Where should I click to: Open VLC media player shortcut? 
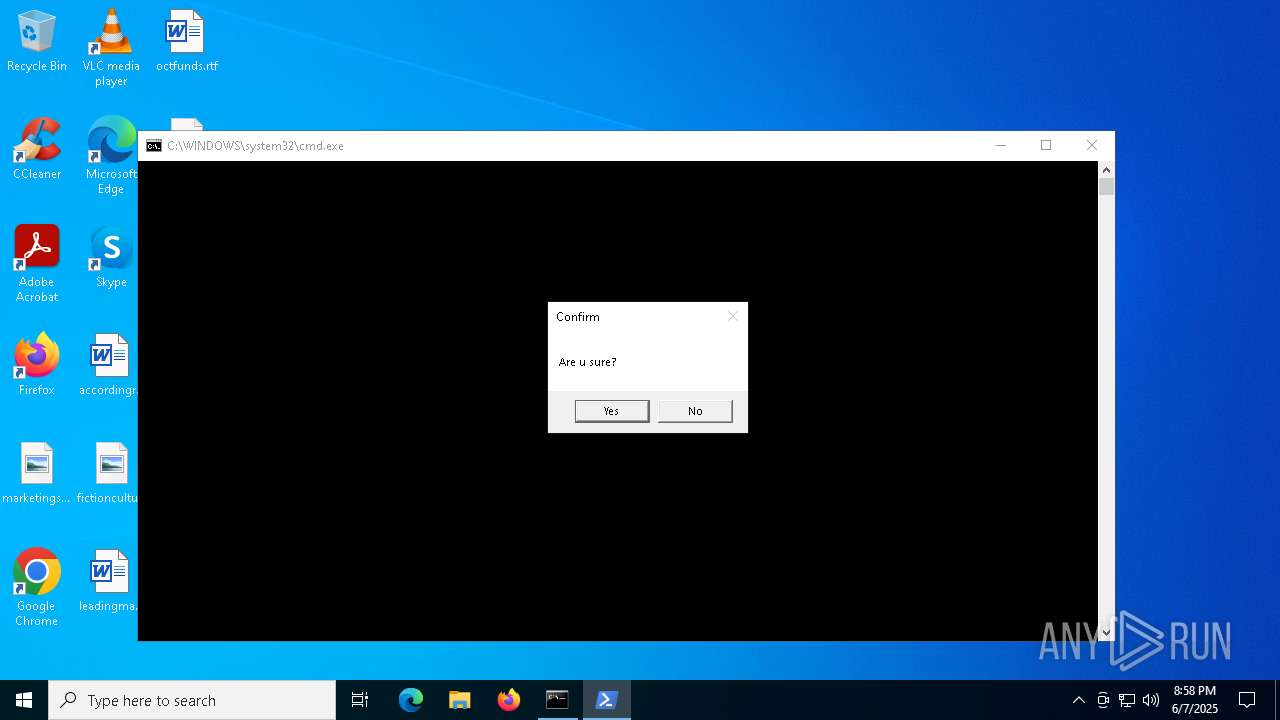pyautogui.click(x=111, y=47)
